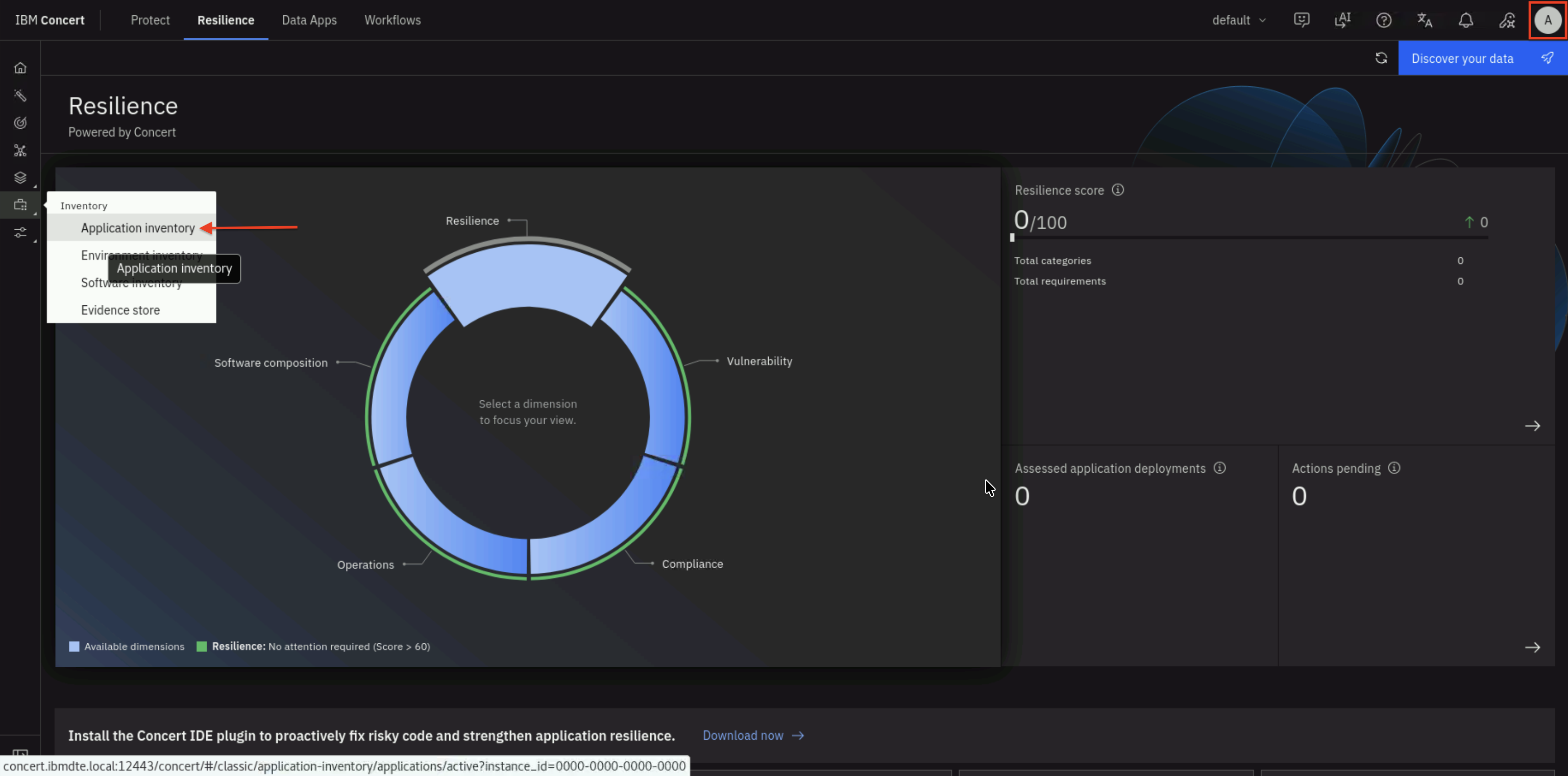Click the "Assessed application deployments" heading
Viewport: 1568px width, 776px height.
coord(1110,468)
